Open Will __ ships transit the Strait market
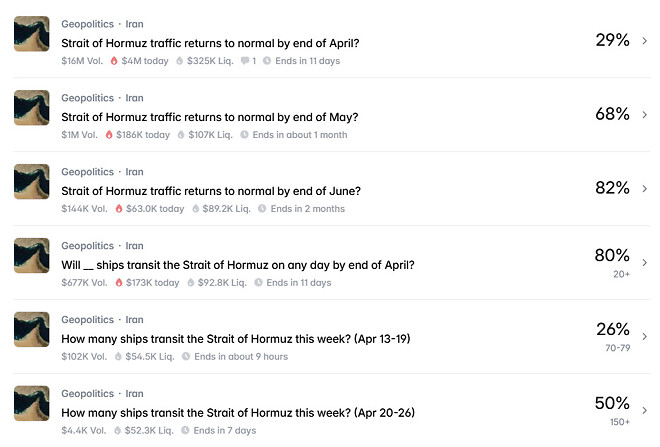The image size is (660, 447). click(238, 265)
